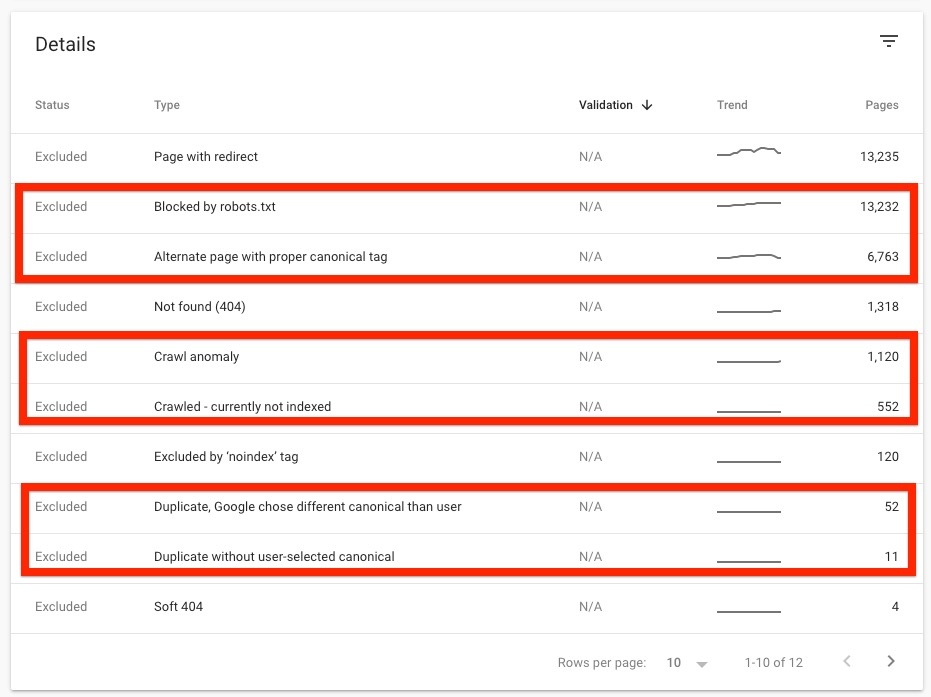Sort by the Type column header
931x697 pixels.
(x=167, y=105)
